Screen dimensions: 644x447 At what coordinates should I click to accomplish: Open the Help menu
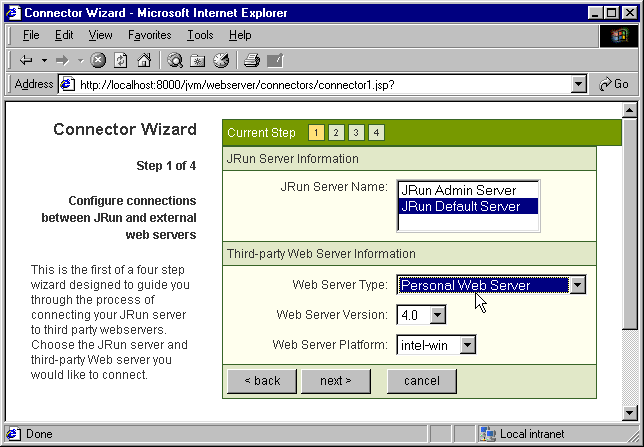tap(240, 35)
